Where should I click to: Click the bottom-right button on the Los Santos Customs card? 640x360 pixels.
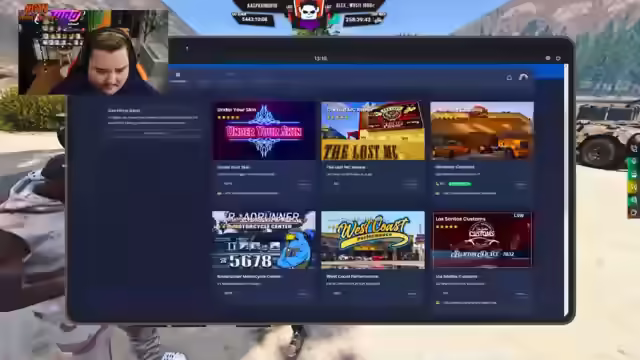pos(521,294)
